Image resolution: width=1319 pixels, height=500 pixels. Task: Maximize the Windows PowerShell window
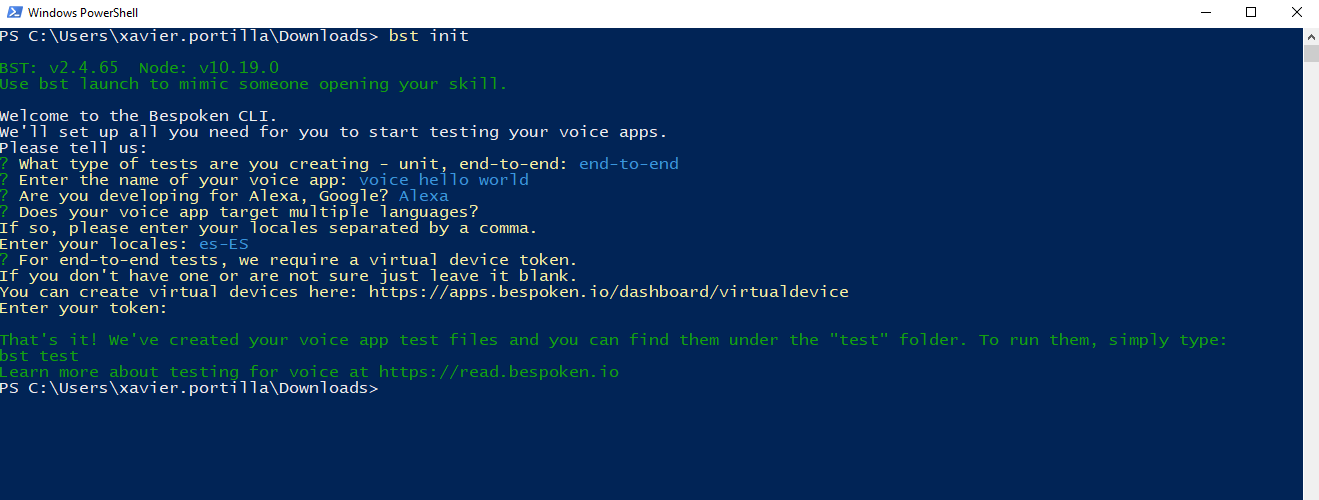coord(1250,13)
